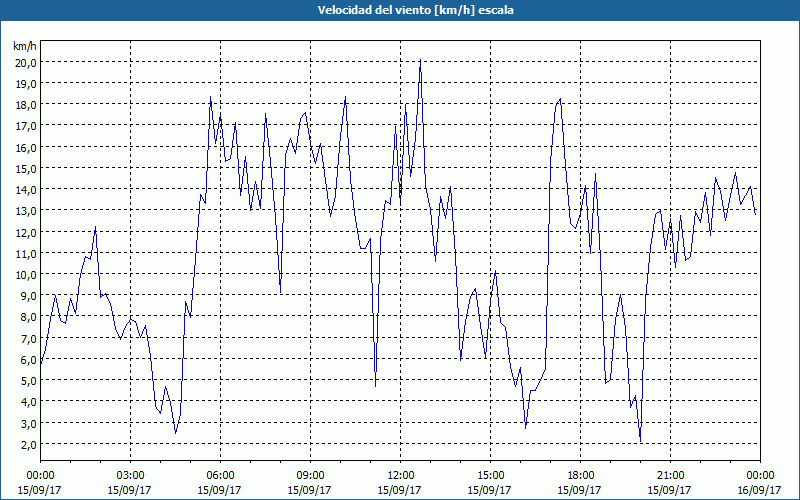Click the '18:00' time label
Viewport: 800px width, 500px height.
580,476
